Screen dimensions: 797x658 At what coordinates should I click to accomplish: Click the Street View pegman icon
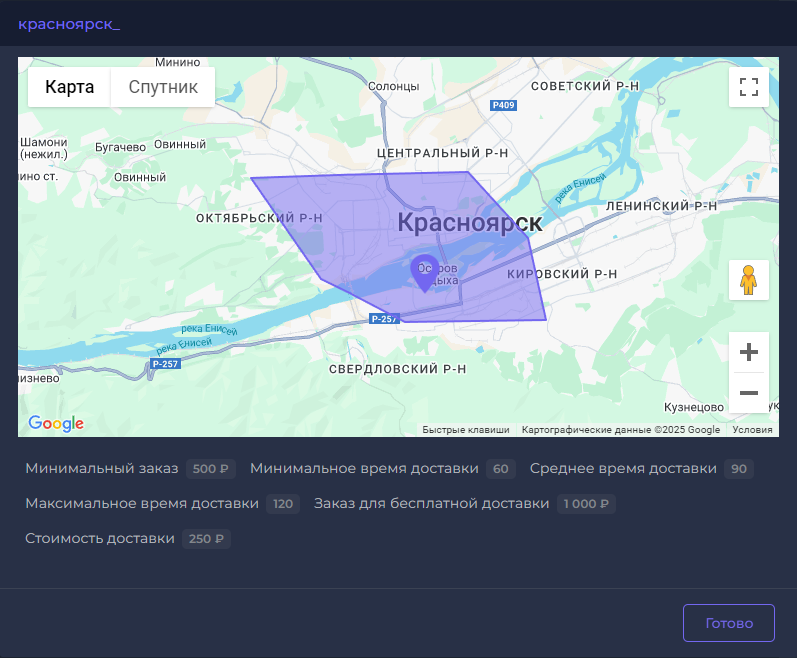pyautogui.click(x=748, y=280)
